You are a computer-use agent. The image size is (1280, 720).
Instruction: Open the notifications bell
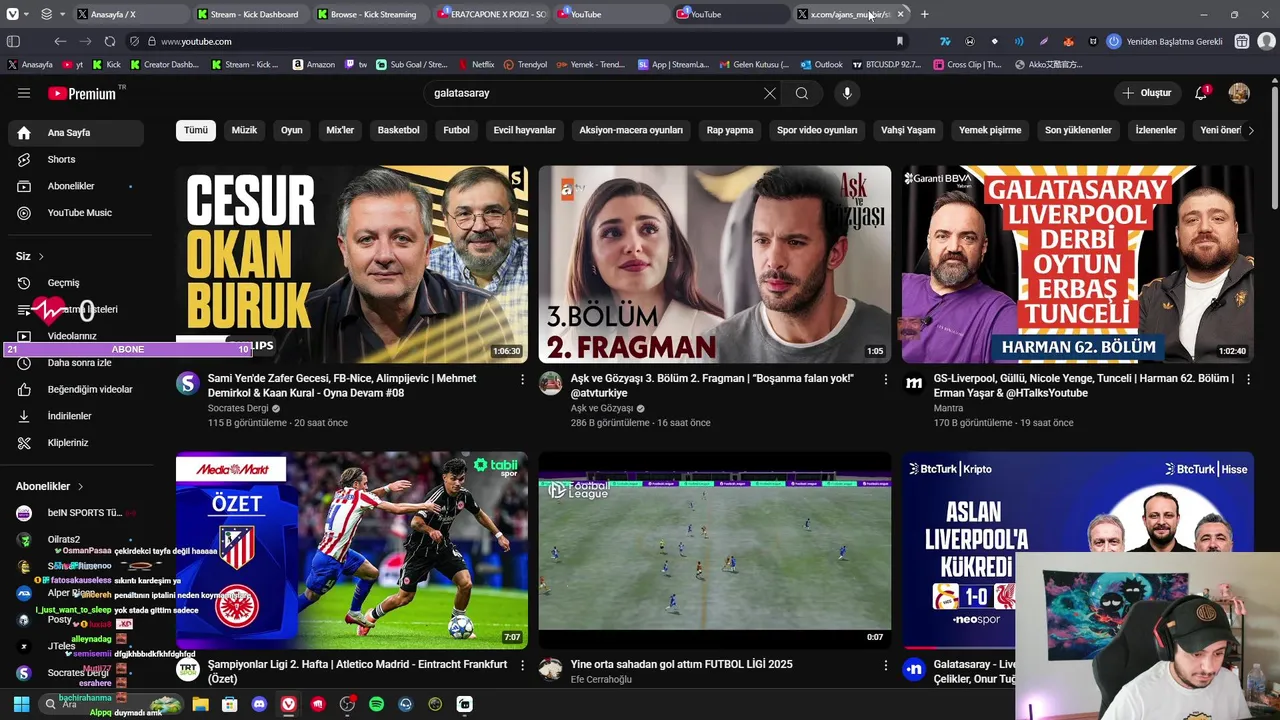1201,93
